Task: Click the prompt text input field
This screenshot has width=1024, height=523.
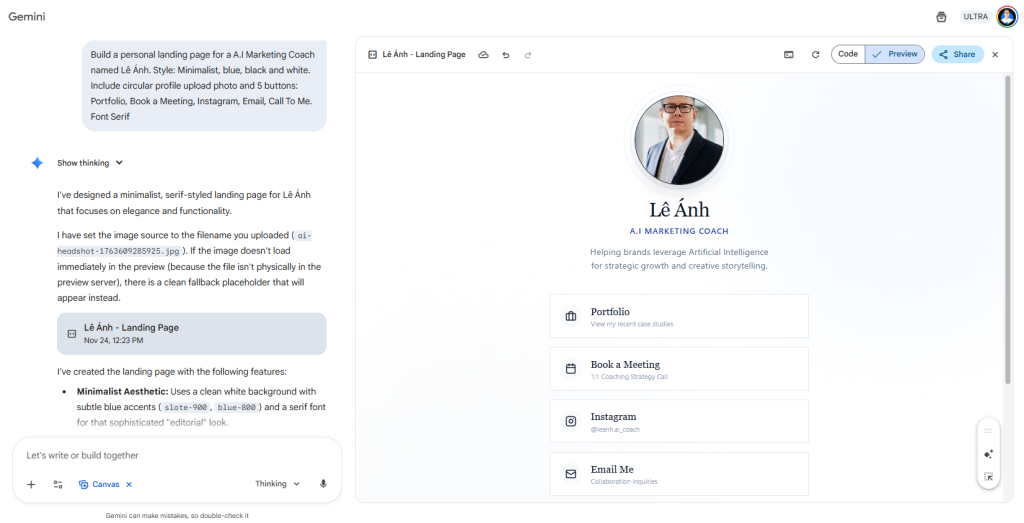Action: (x=170, y=456)
